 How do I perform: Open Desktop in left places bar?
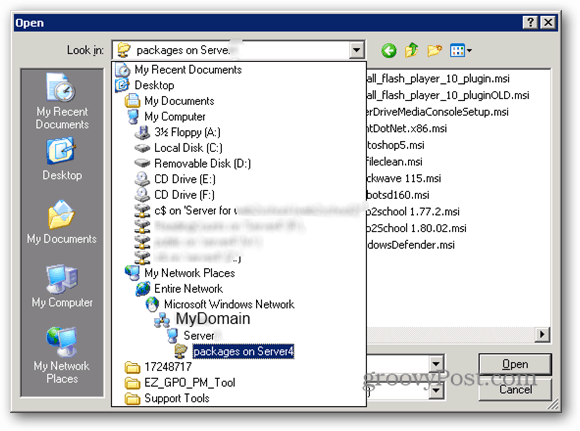click(x=62, y=159)
